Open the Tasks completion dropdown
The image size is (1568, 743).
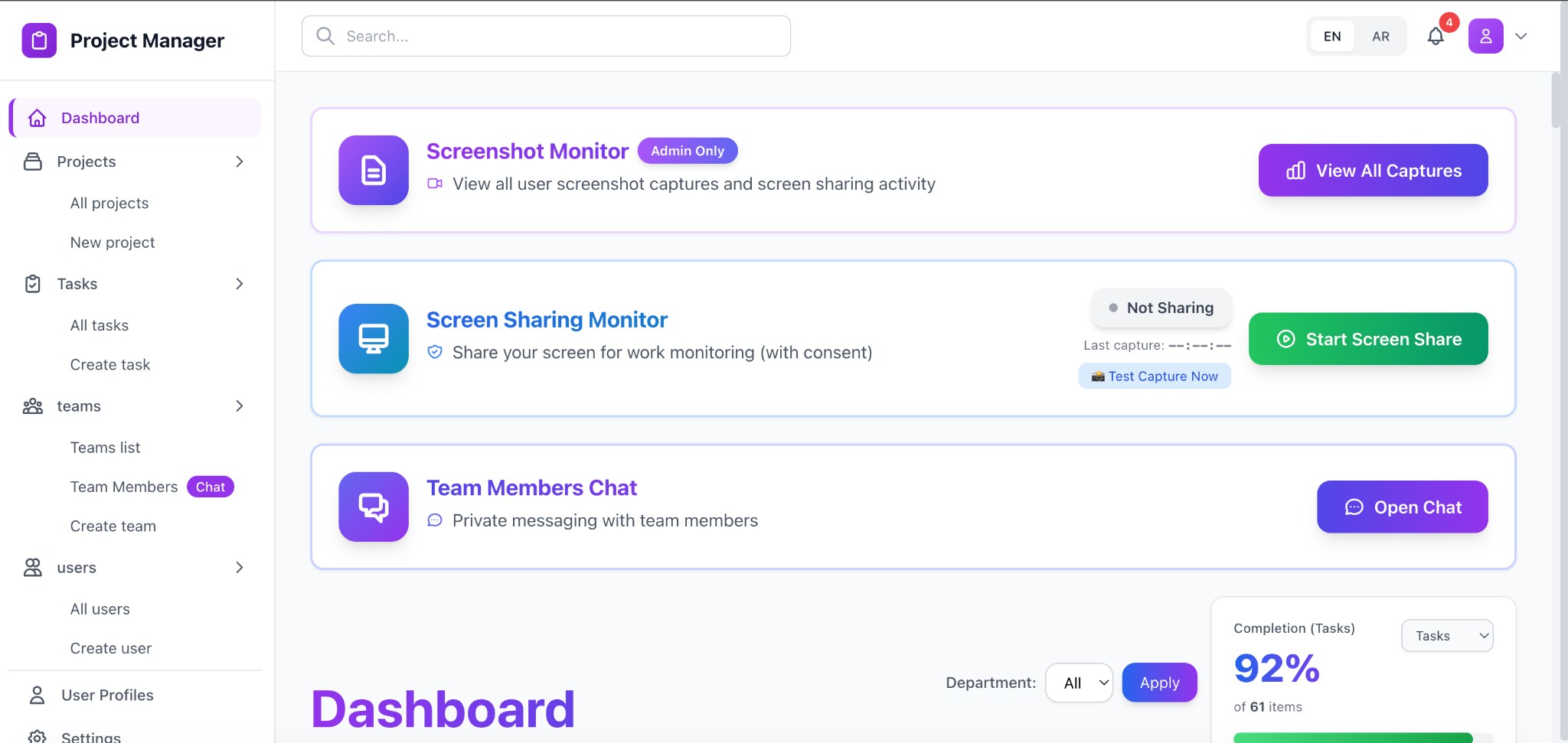pos(1446,636)
